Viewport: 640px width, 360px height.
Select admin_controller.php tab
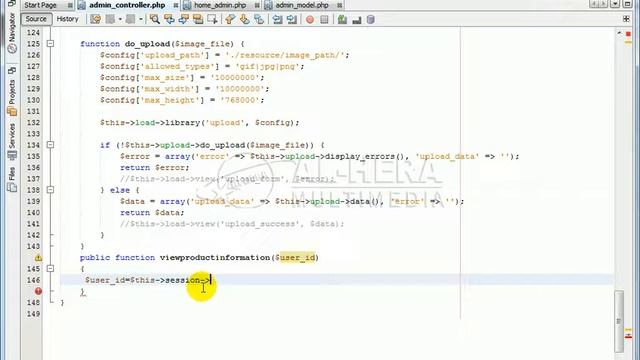(127, 5)
